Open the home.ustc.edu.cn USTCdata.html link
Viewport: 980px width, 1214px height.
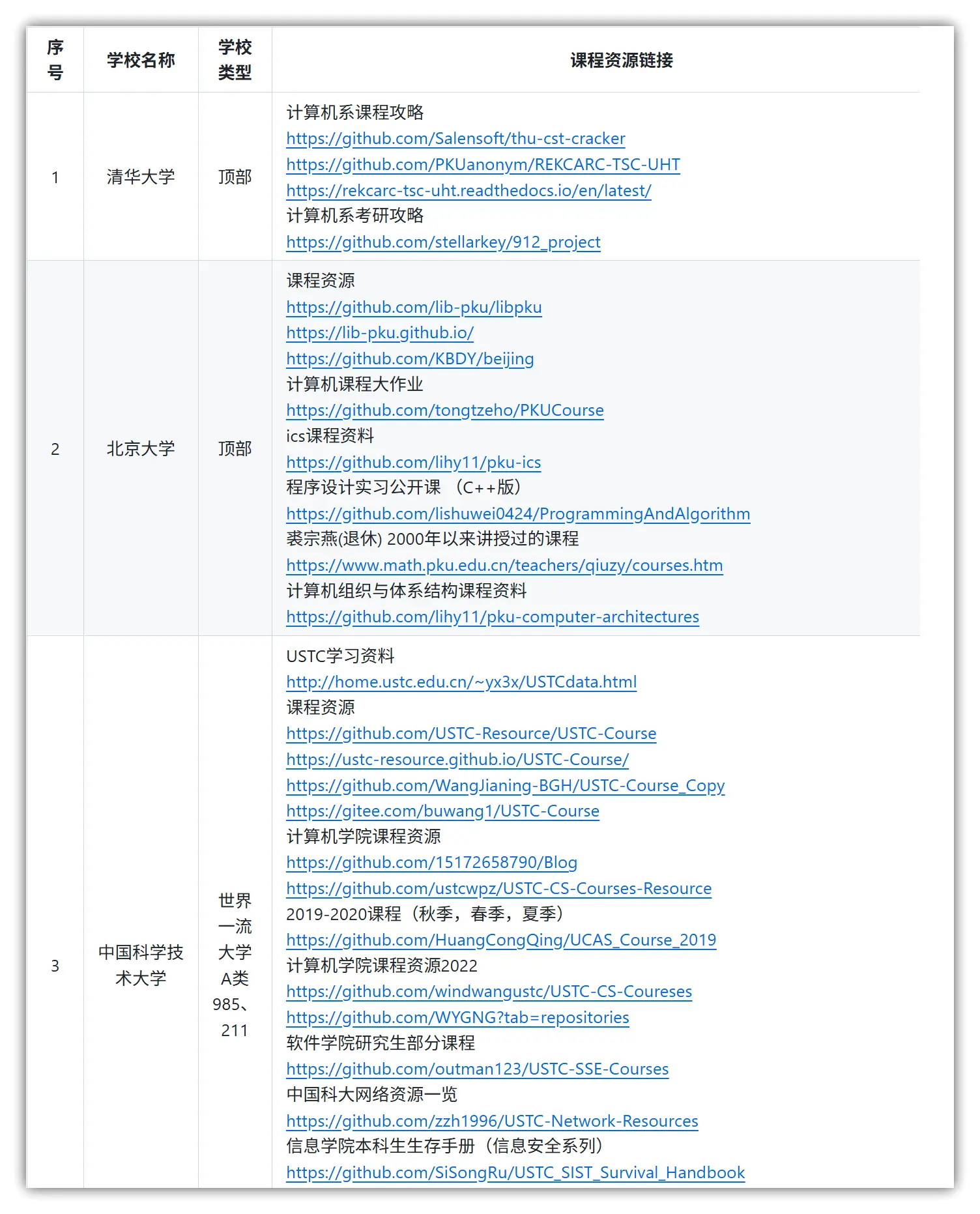[461, 682]
